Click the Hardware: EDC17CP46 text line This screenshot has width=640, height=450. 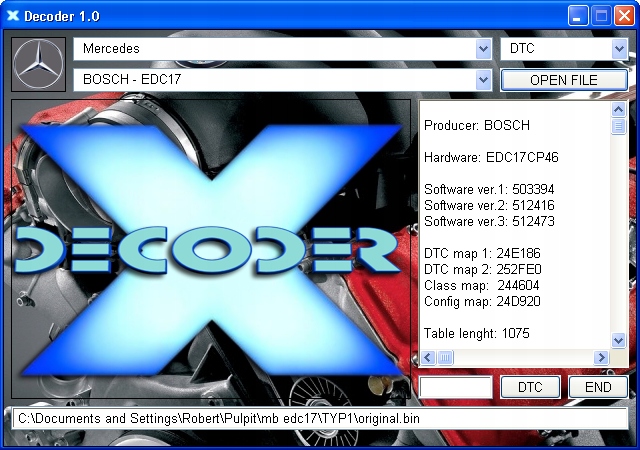pyautogui.click(x=491, y=157)
